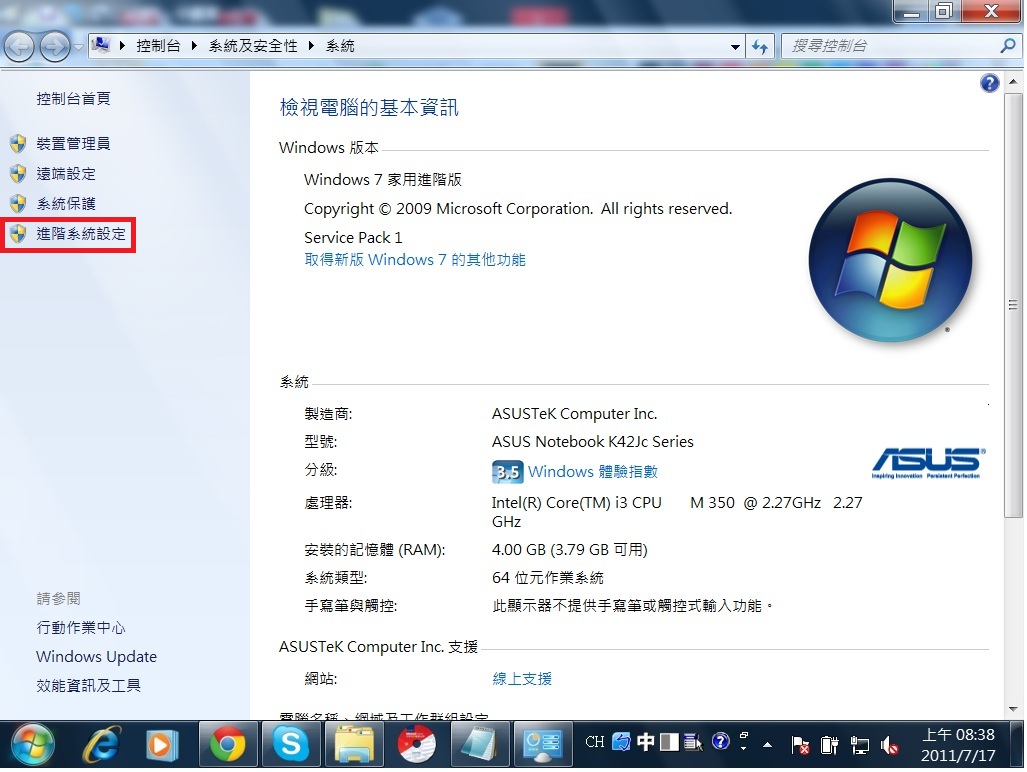Screen dimensions: 1027x772
Task: Click the shield icon beside 裝置管理員
Action: tap(18, 143)
